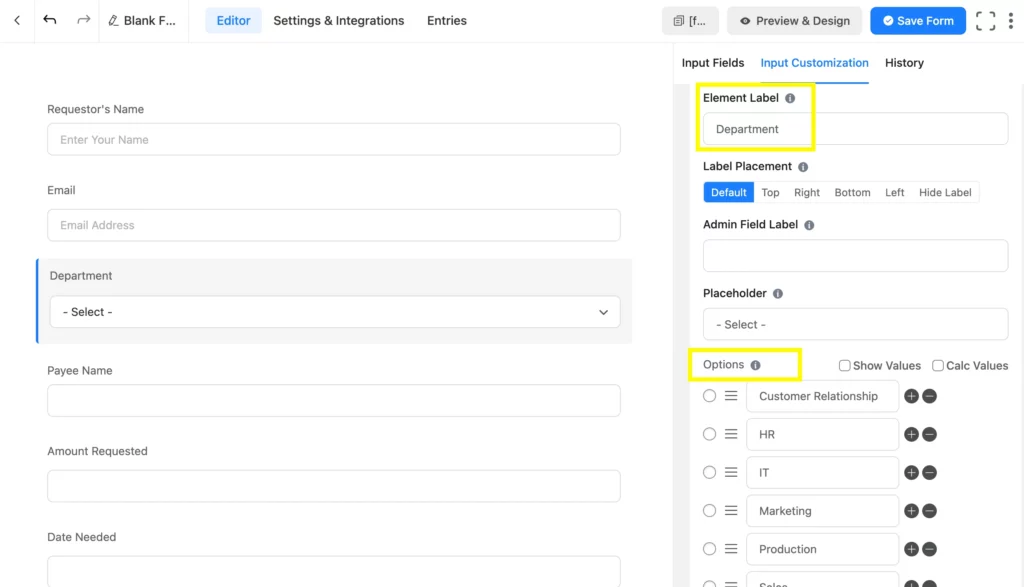The image size is (1024, 587).
Task: Open the History tab
Action: coord(904,63)
